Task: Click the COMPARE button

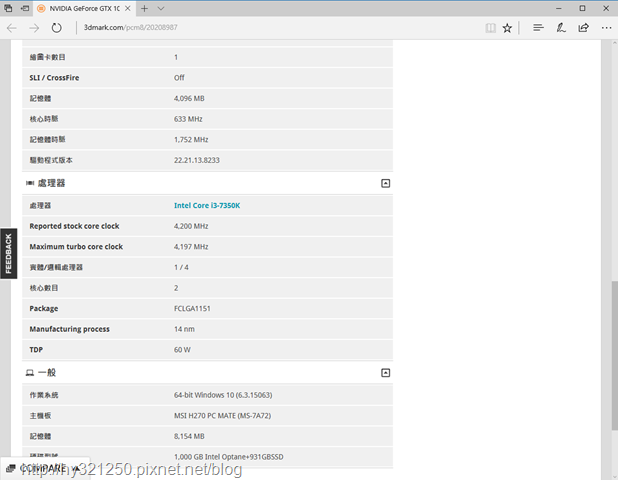Action: (x=43, y=469)
